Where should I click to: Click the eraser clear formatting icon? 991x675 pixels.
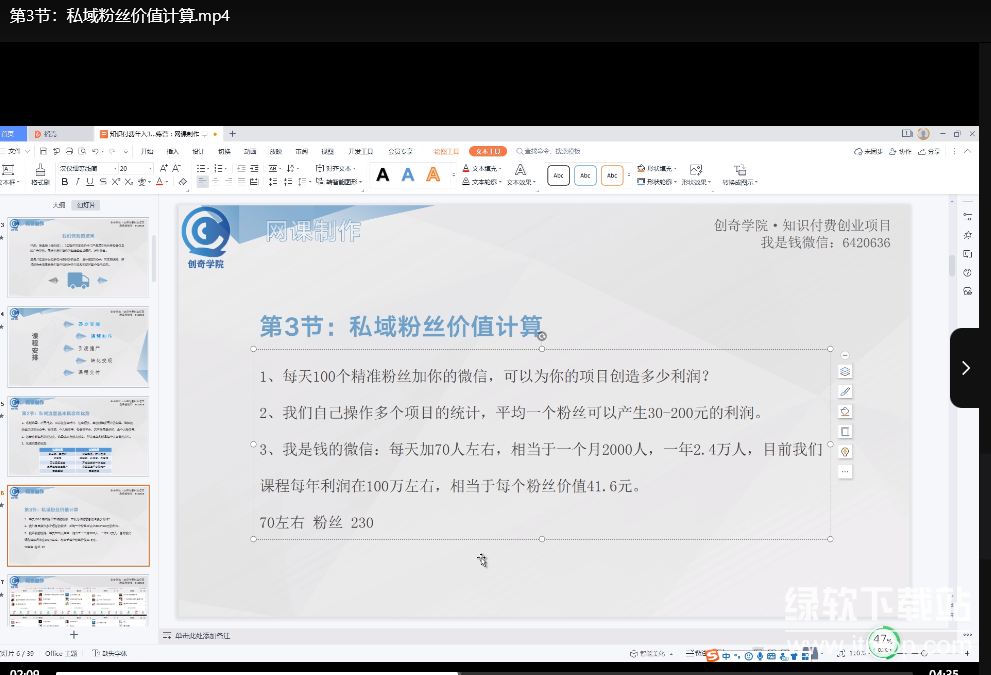click(182, 182)
